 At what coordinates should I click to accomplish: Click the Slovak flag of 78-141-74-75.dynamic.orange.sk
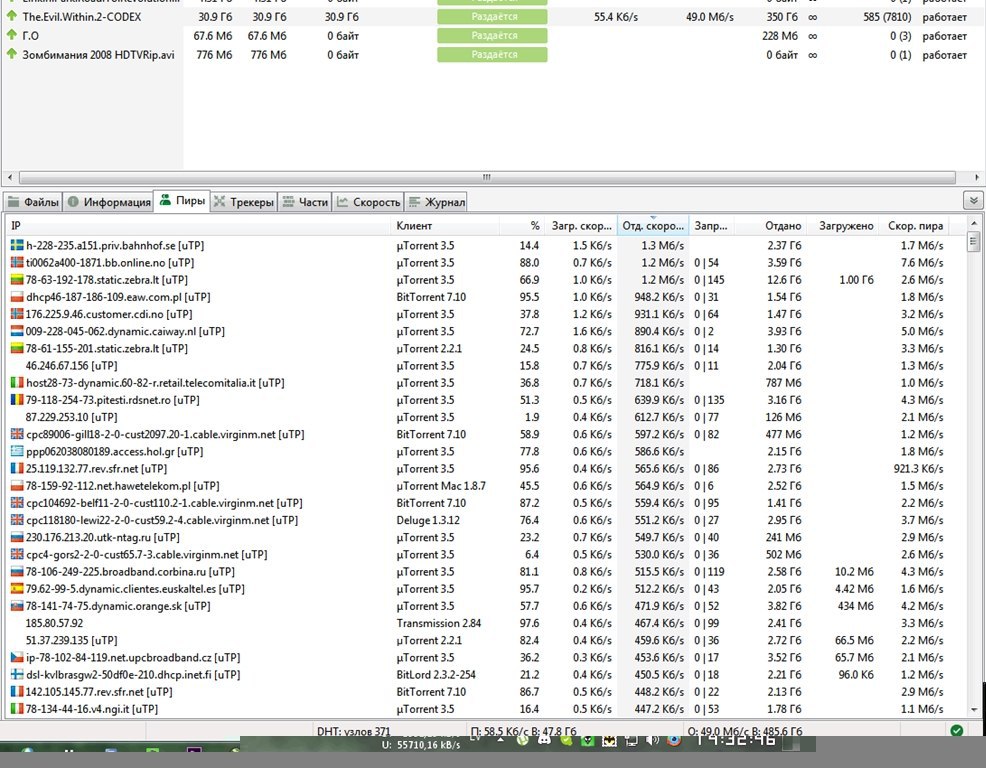pos(17,606)
